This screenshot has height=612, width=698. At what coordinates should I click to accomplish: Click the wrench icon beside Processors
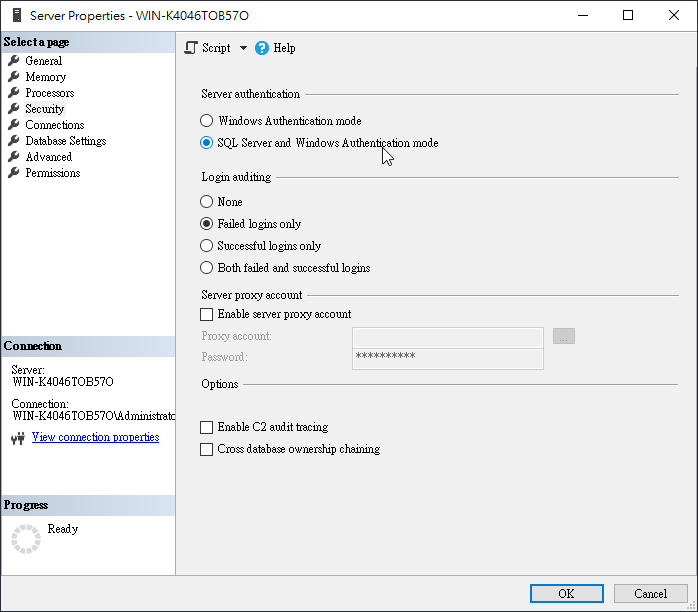coord(14,92)
